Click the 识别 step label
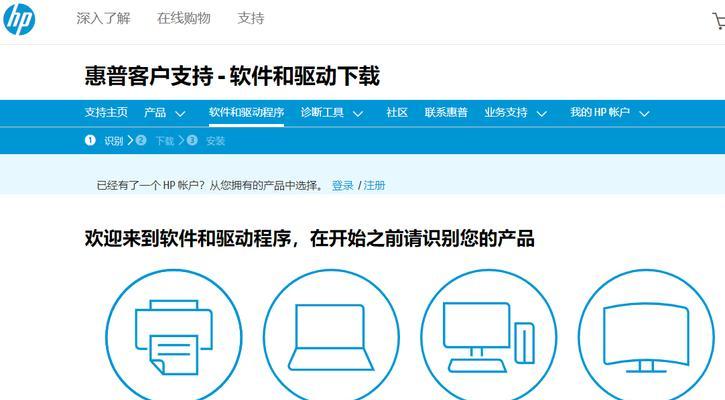Viewport: 725px width, 400px height. click(x=114, y=141)
